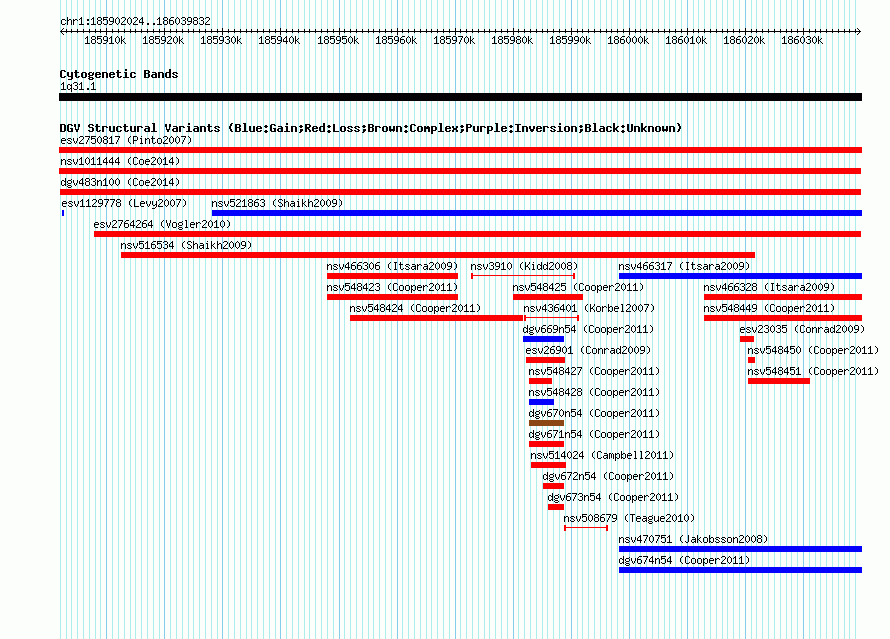890x639 pixels.
Task: Click the nsv3910 (Kidd2008) label
Action: [x=524, y=266]
